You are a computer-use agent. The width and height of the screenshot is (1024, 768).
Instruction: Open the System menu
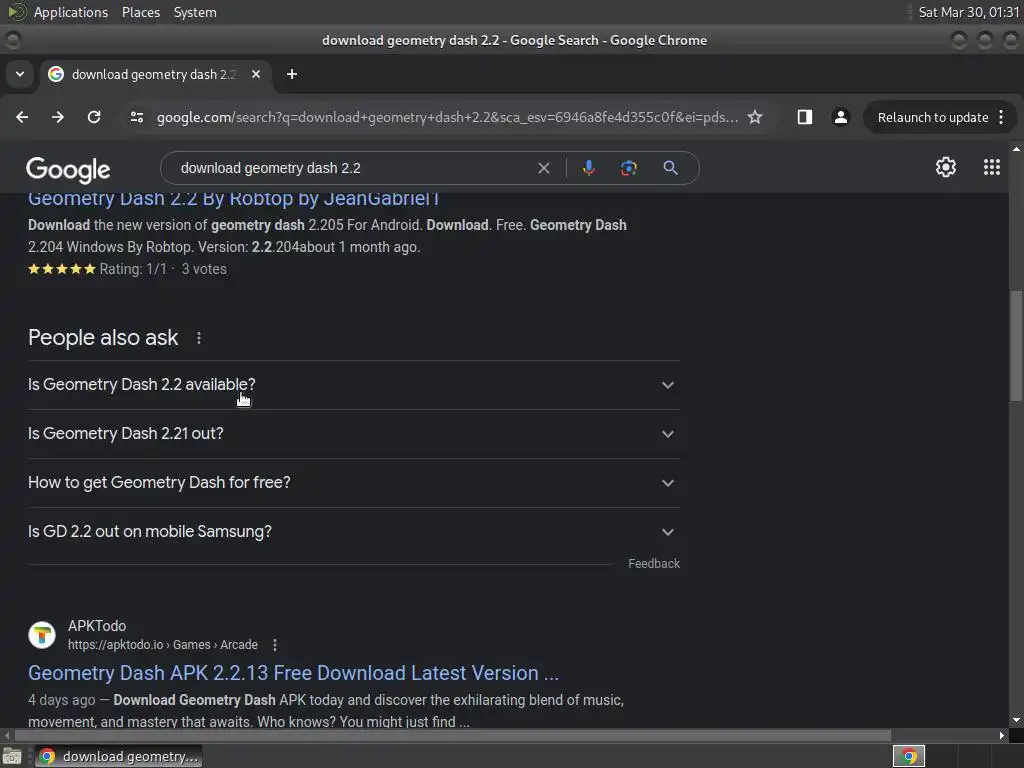(195, 12)
